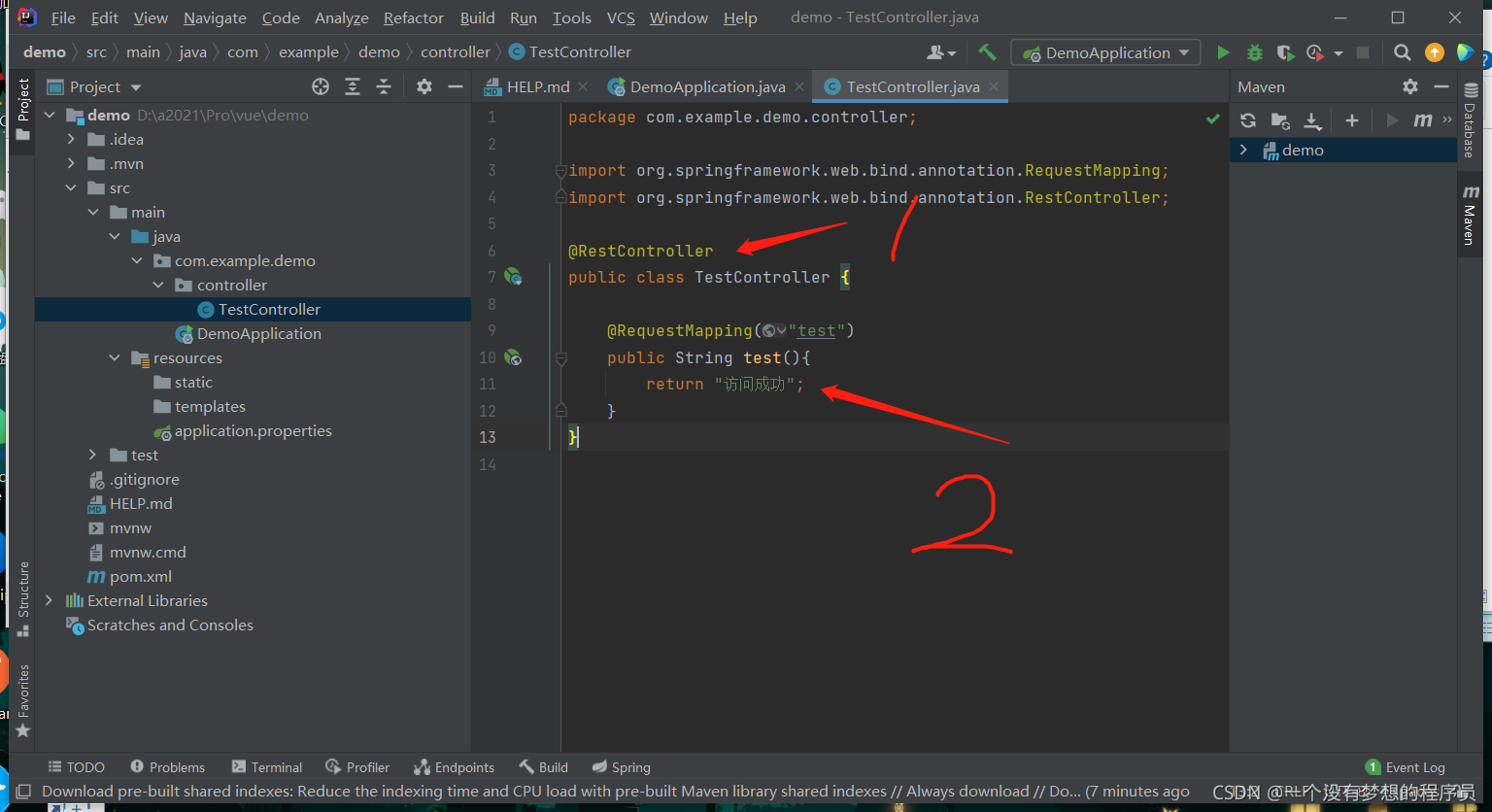Open the Navigate menu
Image resolution: width=1492 pixels, height=812 pixels.
pos(215,17)
